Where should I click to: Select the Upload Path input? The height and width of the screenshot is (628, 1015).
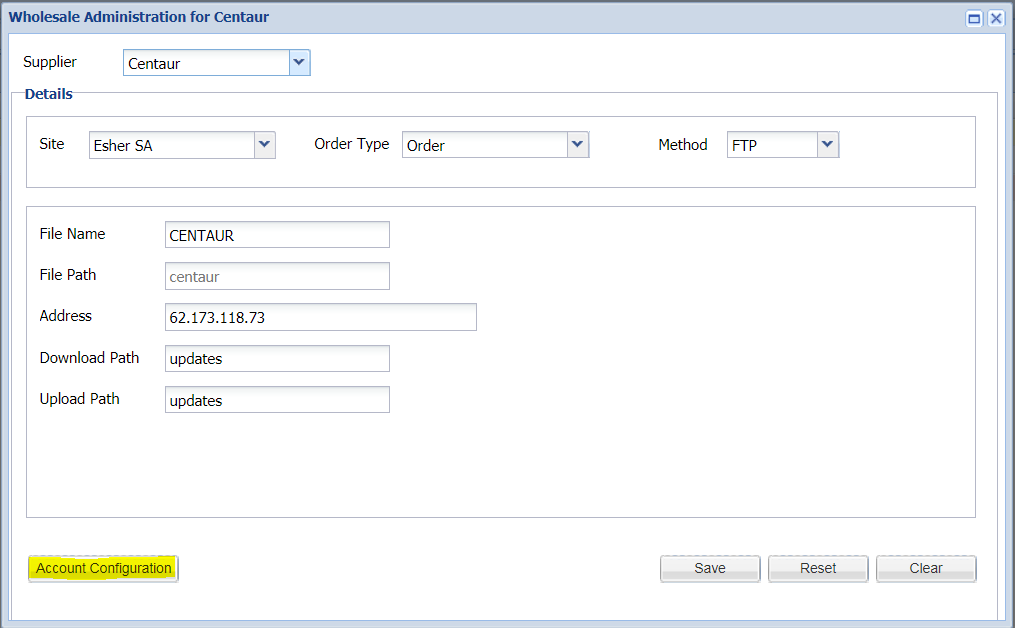(x=277, y=400)
